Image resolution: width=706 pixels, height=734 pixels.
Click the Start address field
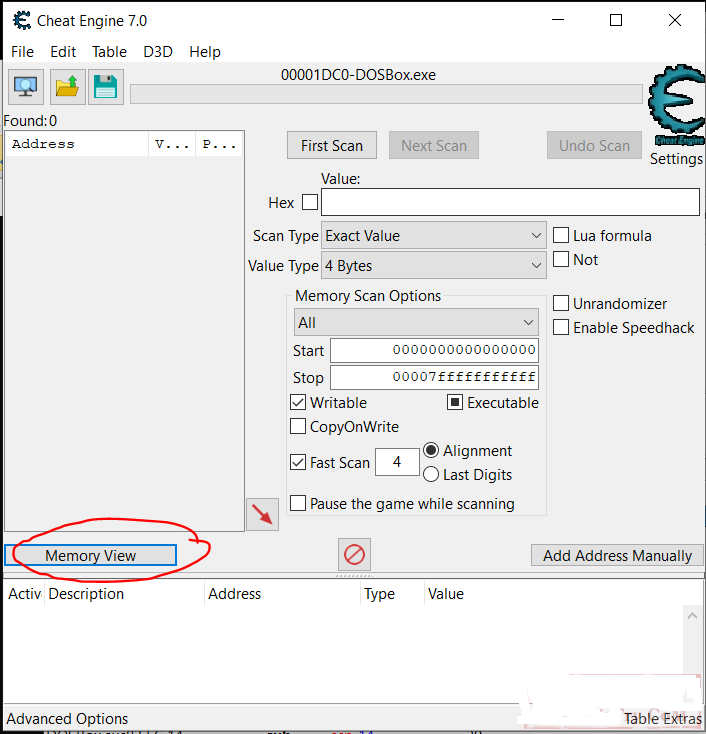click(x=434, y=350)
